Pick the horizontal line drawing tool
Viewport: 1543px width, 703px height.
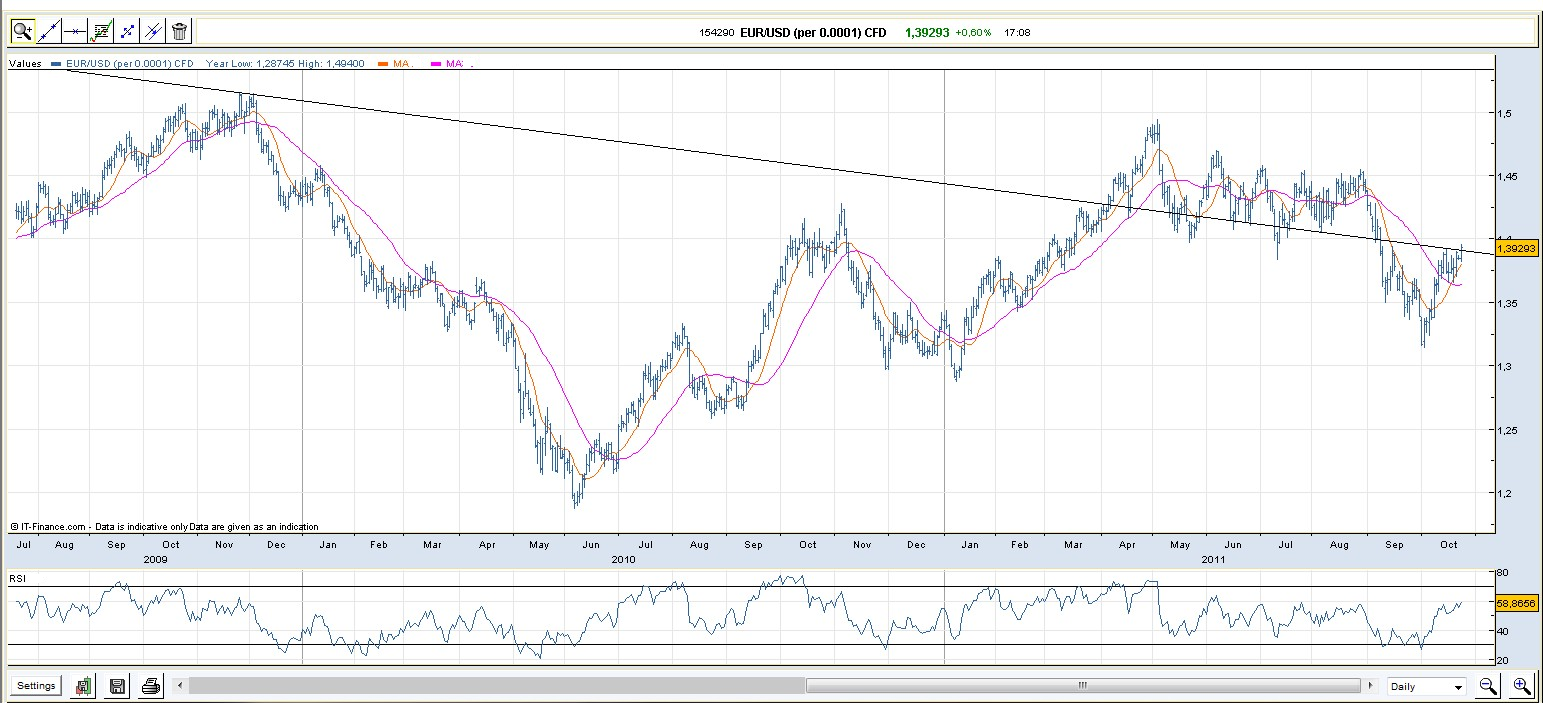point(75,31)
